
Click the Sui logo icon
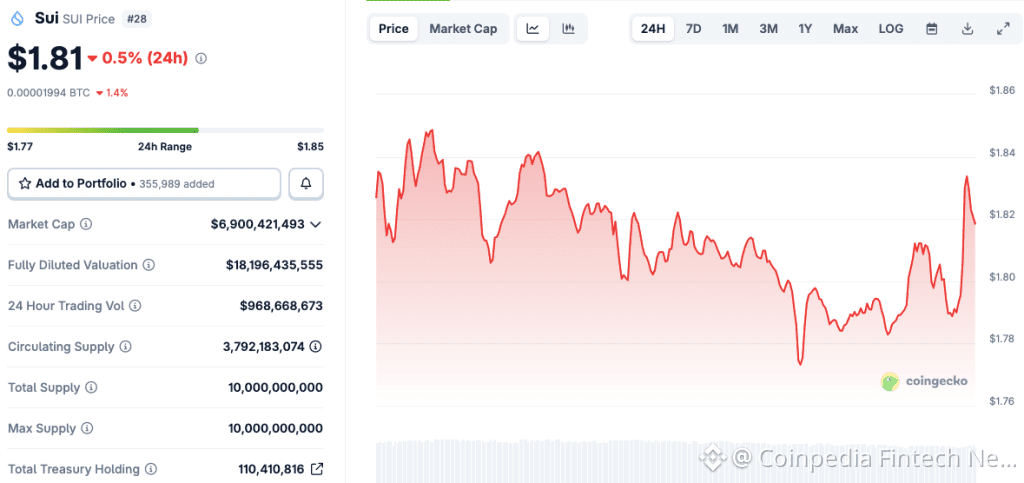tap(17, 18)
